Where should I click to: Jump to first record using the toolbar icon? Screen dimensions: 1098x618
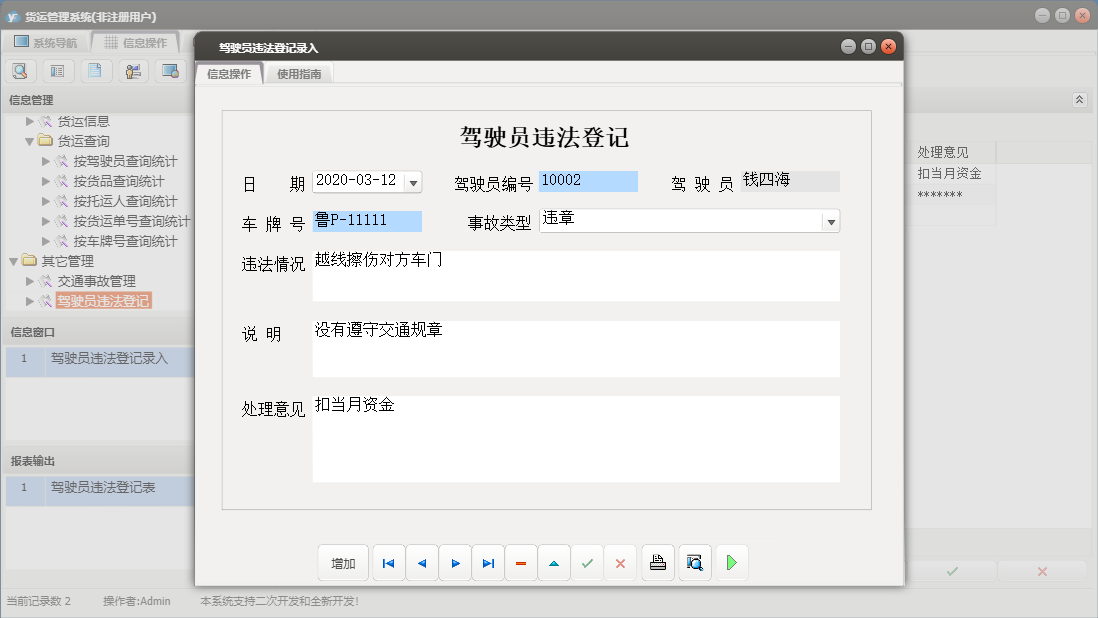click(x=388, y=562)
